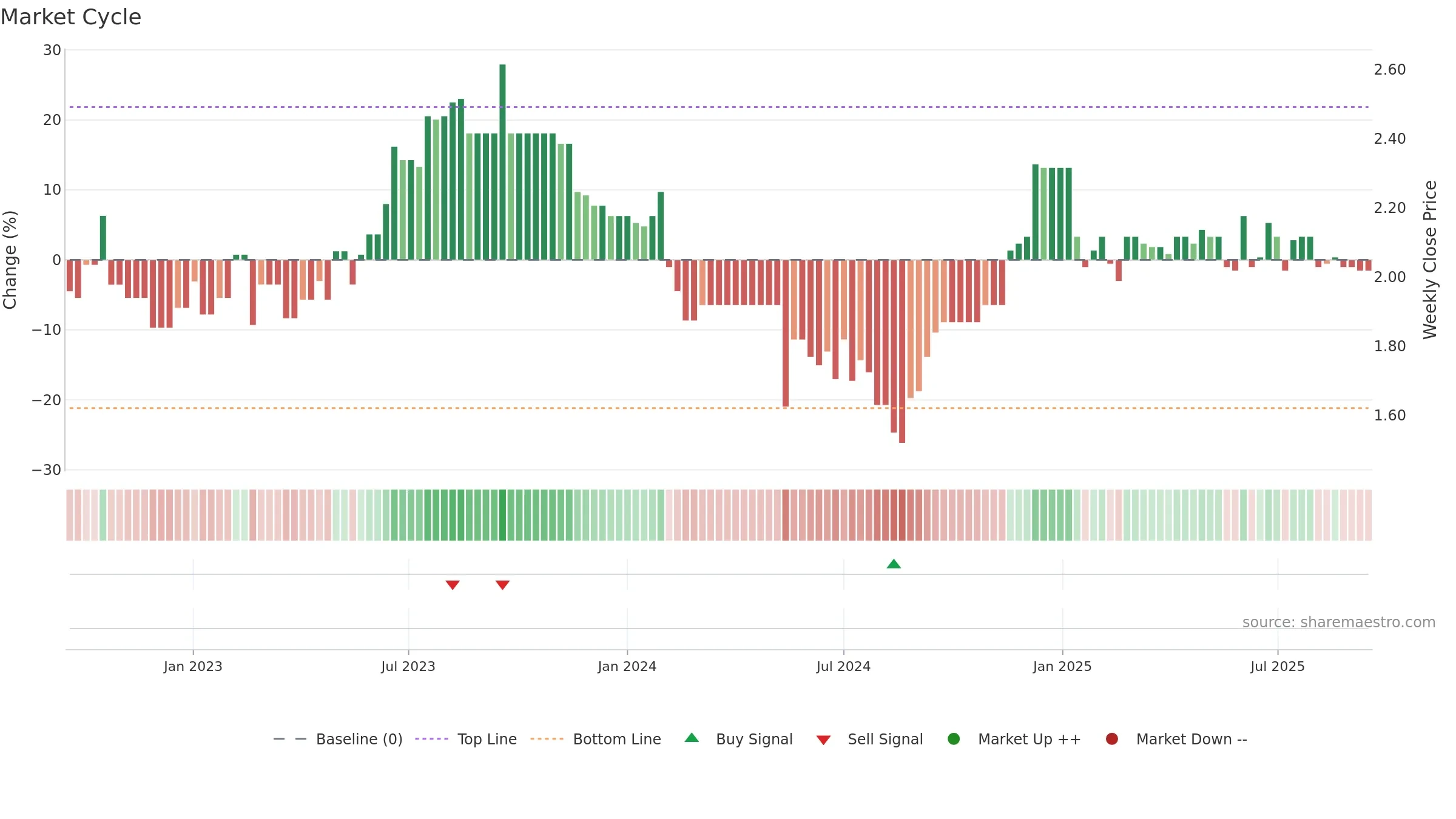Toggle the Buy Signal legend entry
Image resolution: width=1456 pixels, height=819 pixels.
tap(738, 739)
